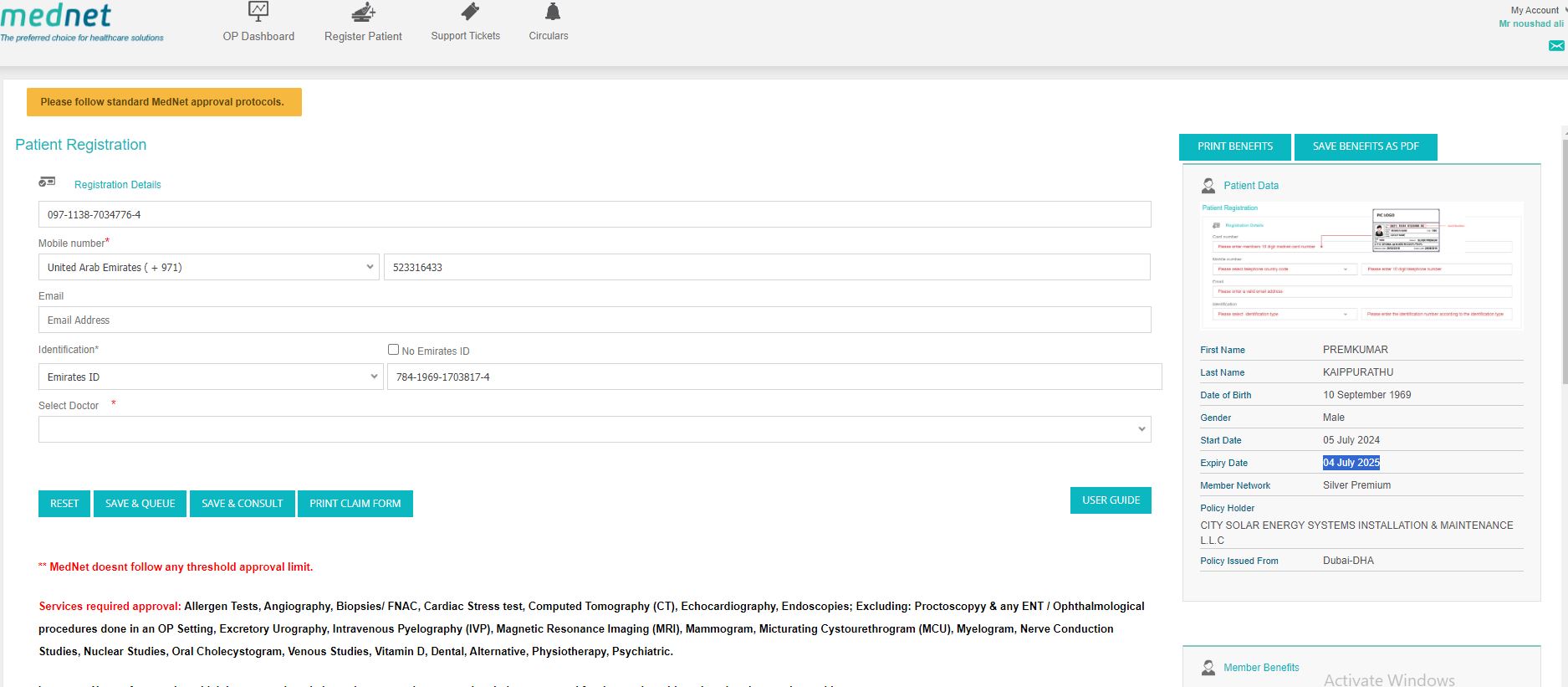The image size is (1568, 687).
Task: Open the envelope messages icon
Action: click(1556, 46)
